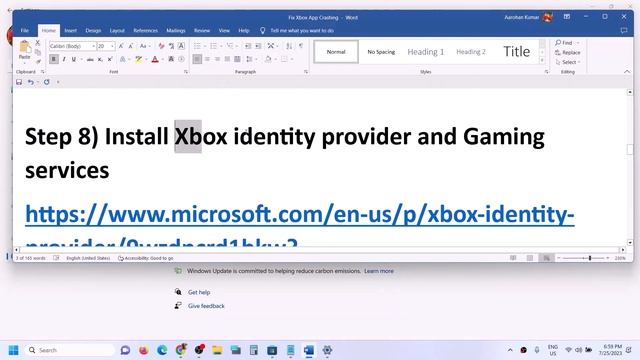This screenshot has width=640, height=360.
Task: Apply superscript formatting
Action: click(110, 60)
